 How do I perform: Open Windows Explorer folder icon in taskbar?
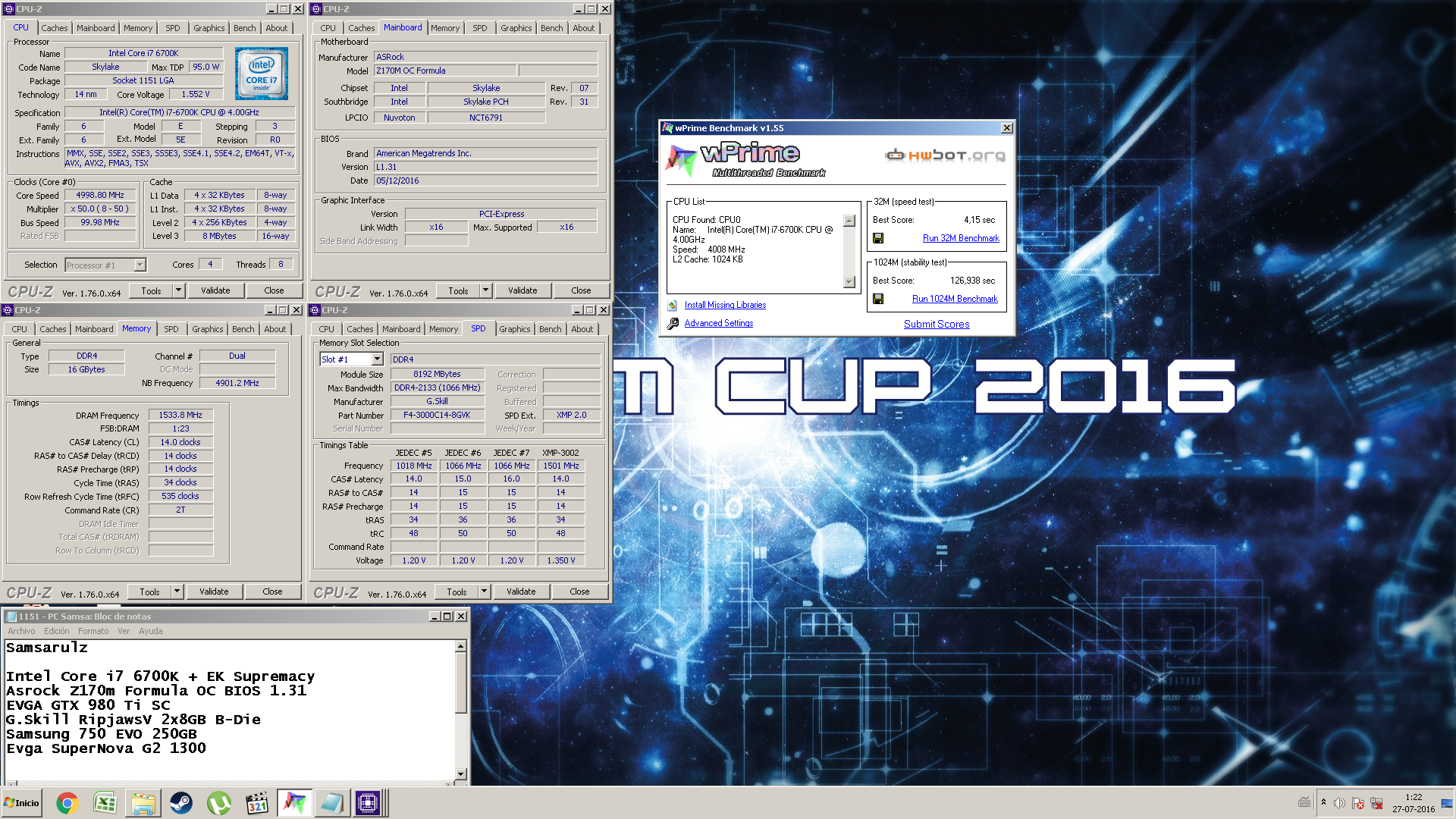click(x=143, y=803)
